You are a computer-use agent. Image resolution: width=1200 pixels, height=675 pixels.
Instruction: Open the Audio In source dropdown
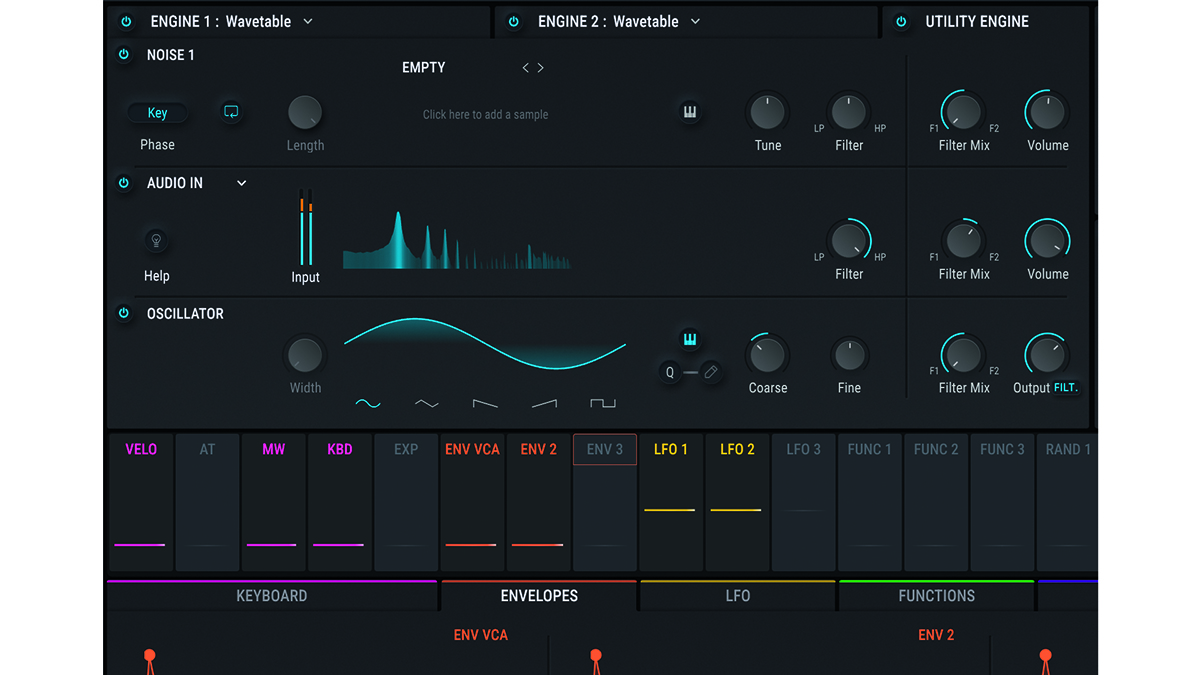click(241, 183)
